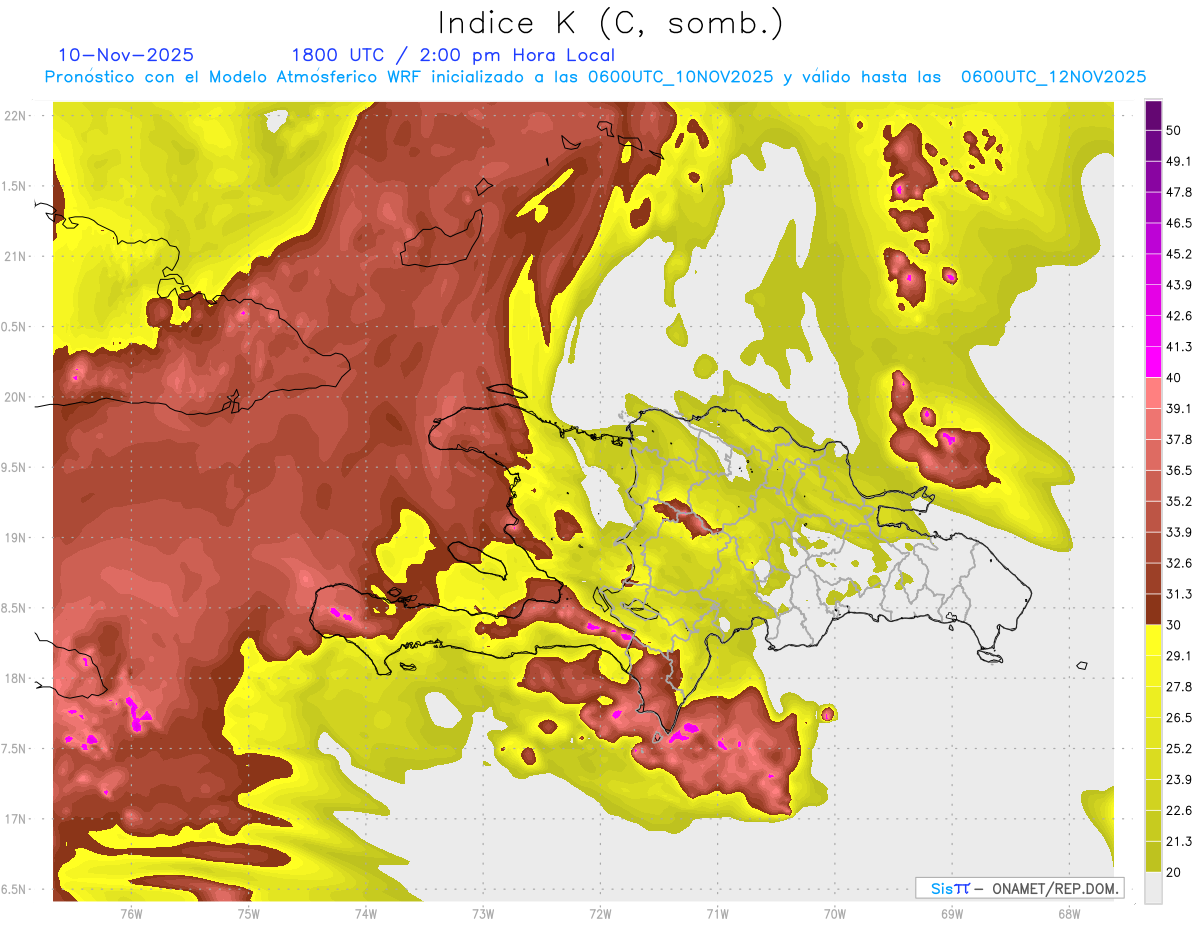The width and height of the screenshot is (1200, 927).
Task: Pick the dark purple swatch above 50
Action: point(1153,115)
